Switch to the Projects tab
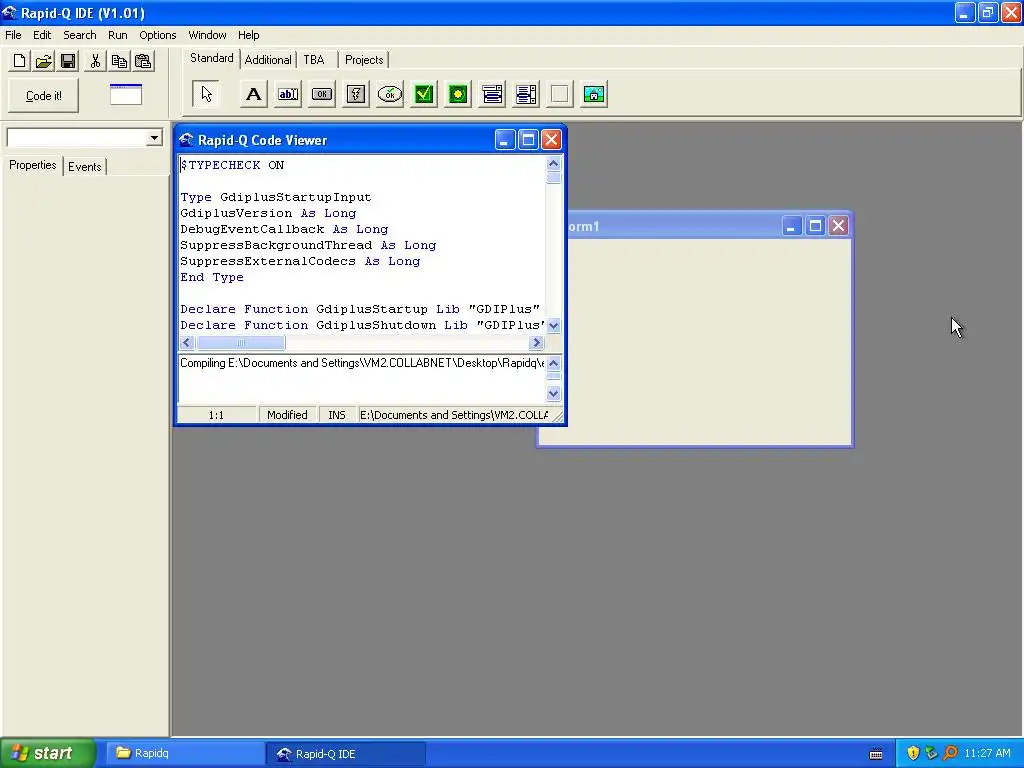This screenshot has height=768, width=1024. [x=364, y=59]
